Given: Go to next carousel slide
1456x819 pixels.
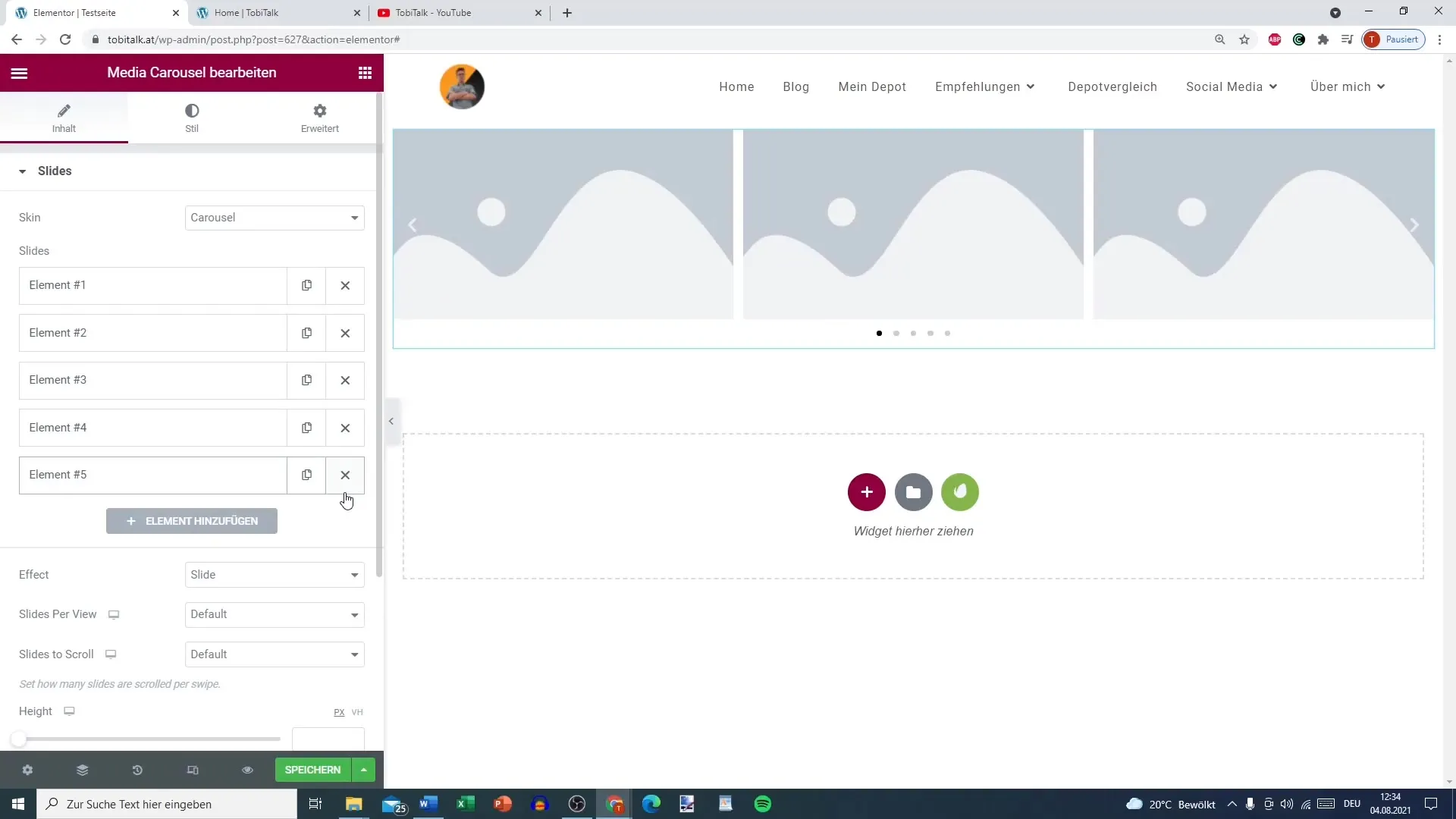Looking at the screenshot, I should 1414,225.
